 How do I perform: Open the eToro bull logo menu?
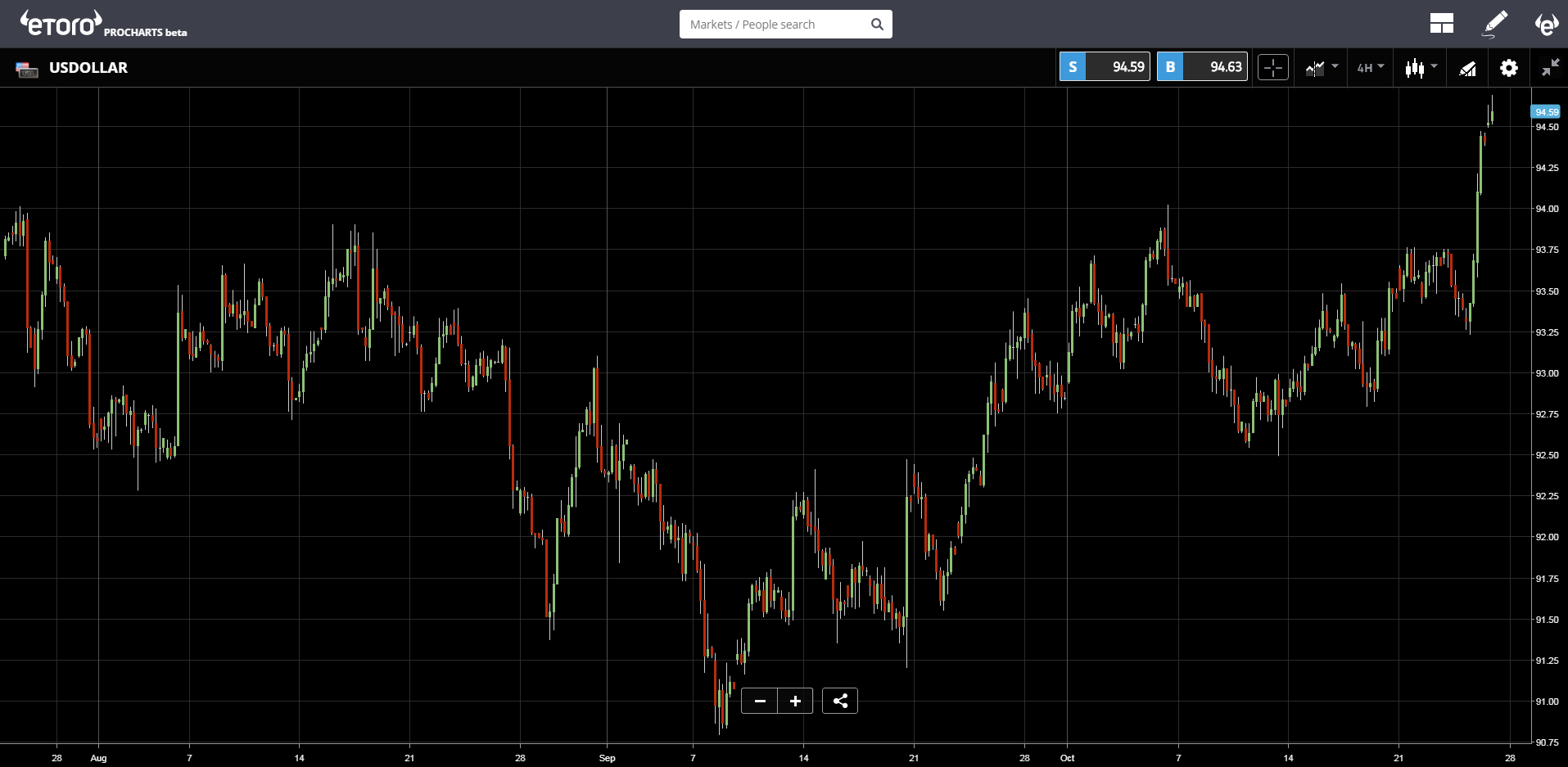1546,24
